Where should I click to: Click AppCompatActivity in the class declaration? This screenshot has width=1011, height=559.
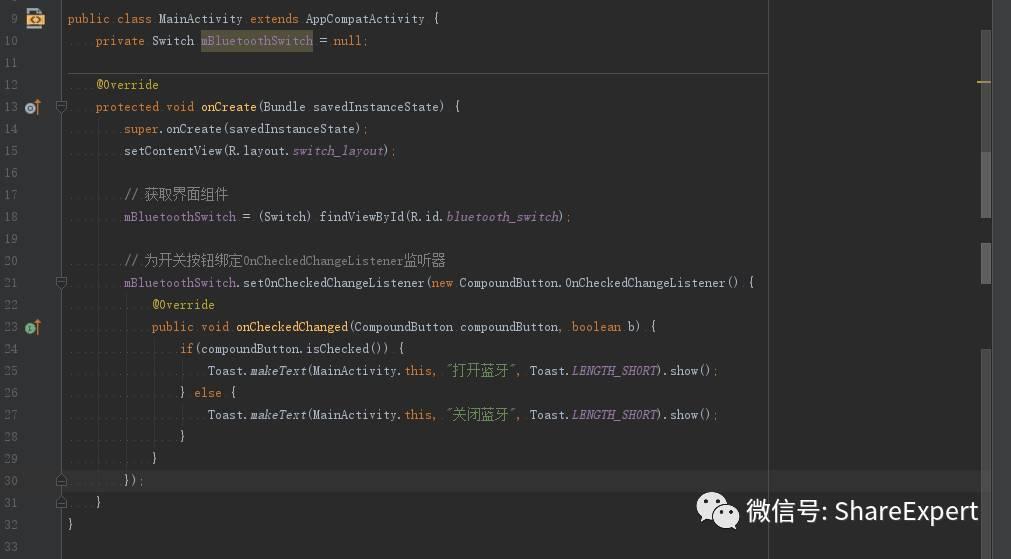pyautogui.click(x=365, y=19)
